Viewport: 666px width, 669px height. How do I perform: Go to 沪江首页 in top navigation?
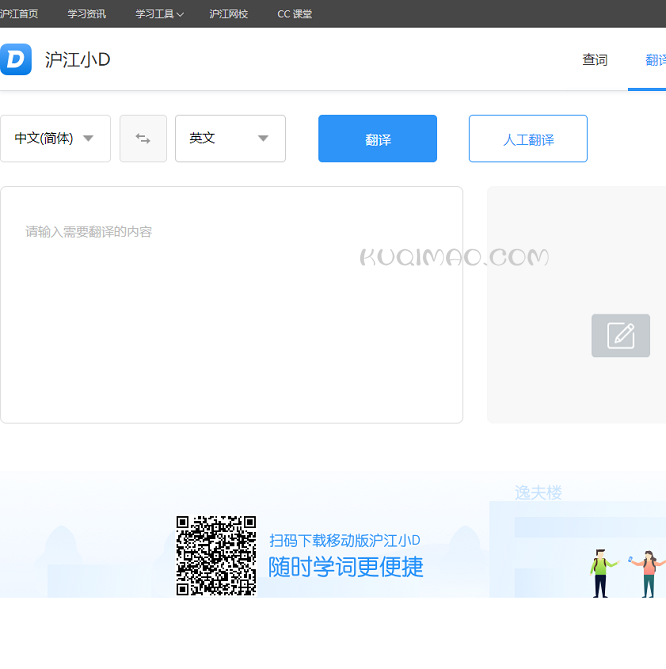point(19,14)
